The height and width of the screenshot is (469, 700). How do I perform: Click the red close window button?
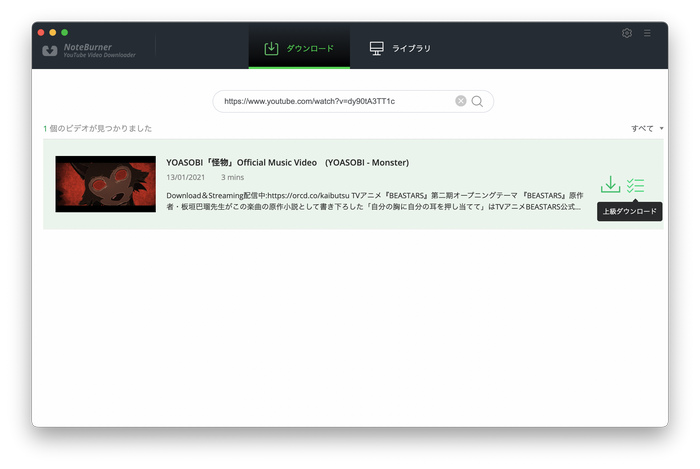click(x=41, y=32)
